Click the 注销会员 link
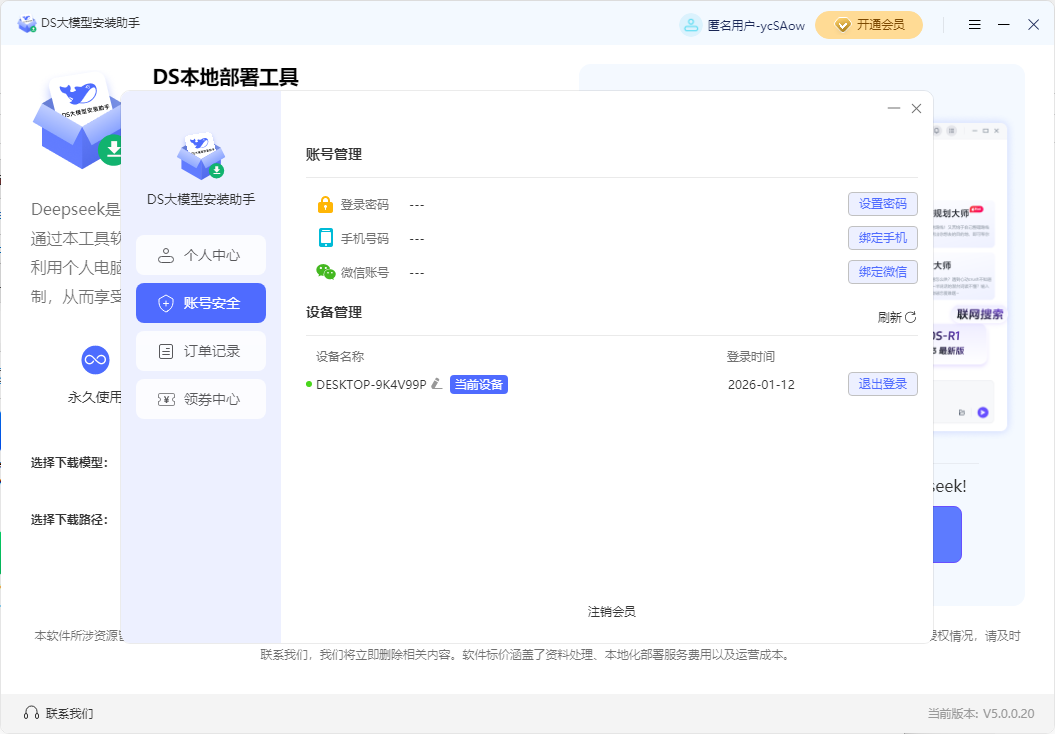Viewport: 1055px width, 734px height. pos(611,611)
